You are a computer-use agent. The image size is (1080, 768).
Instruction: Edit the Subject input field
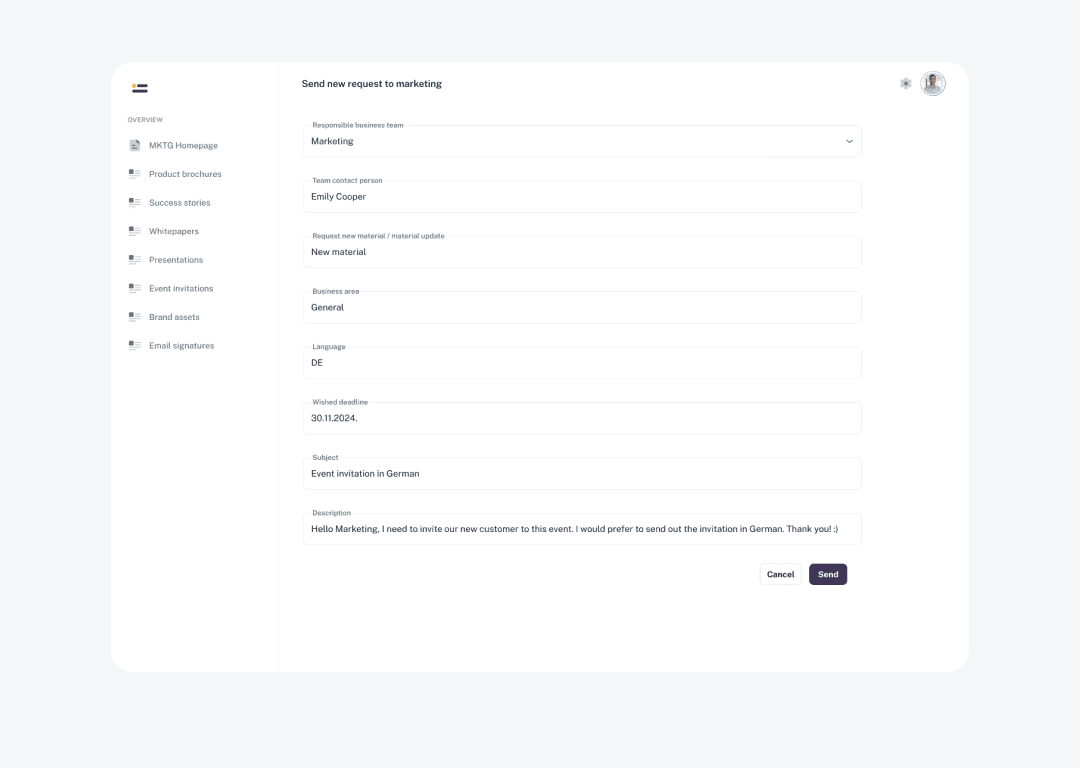pos(581,474)
